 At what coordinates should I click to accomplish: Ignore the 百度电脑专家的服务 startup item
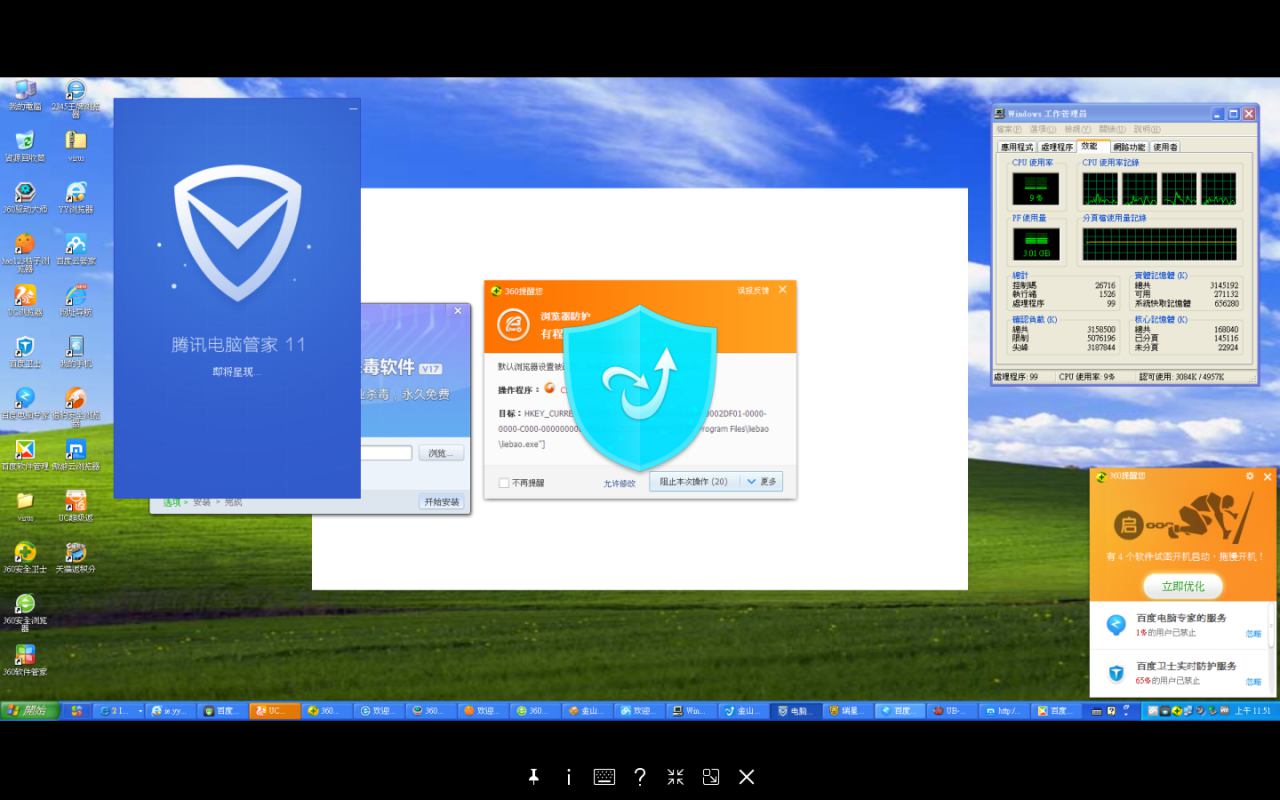point(1253,634)
